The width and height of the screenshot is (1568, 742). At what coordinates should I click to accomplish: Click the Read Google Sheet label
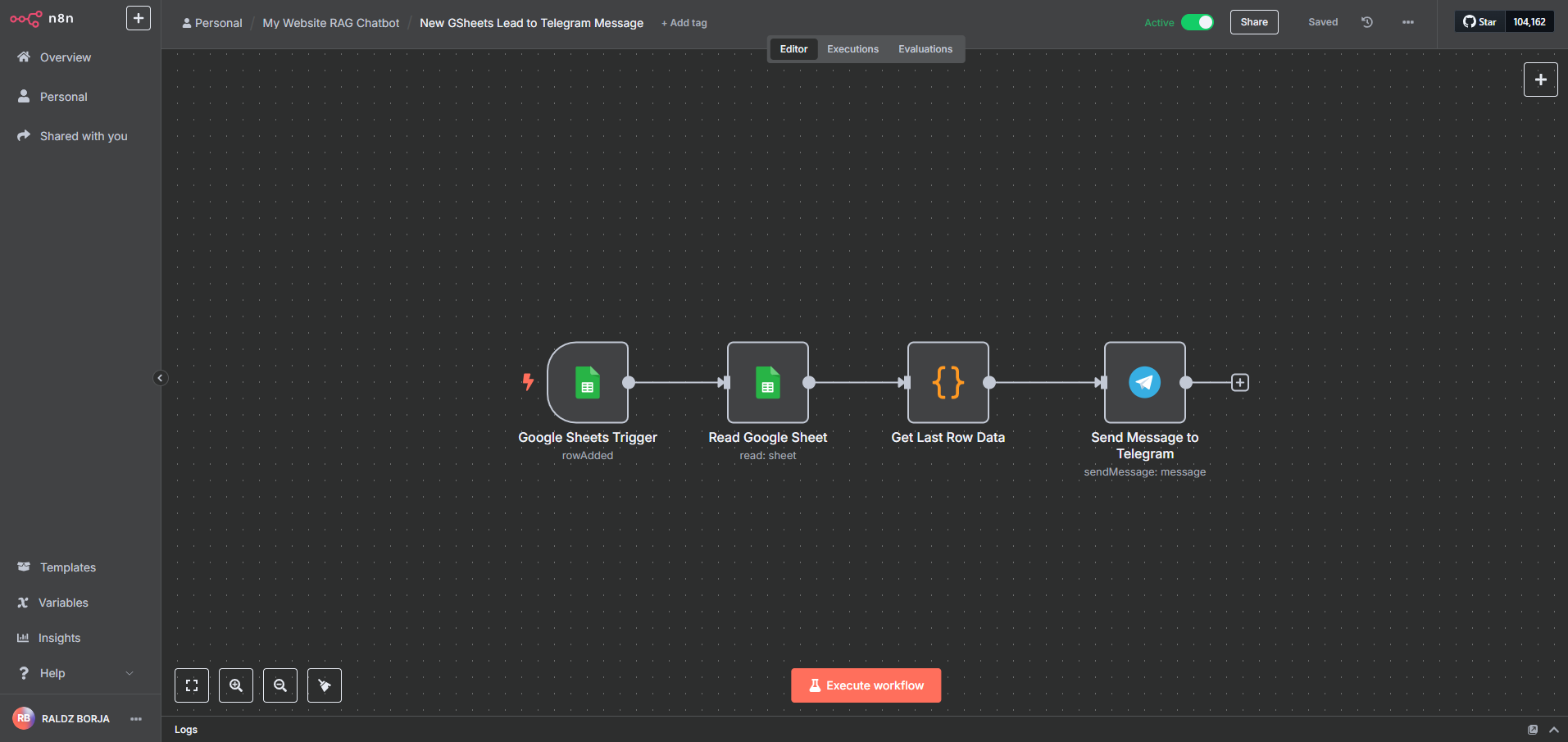tap(768, 438)
